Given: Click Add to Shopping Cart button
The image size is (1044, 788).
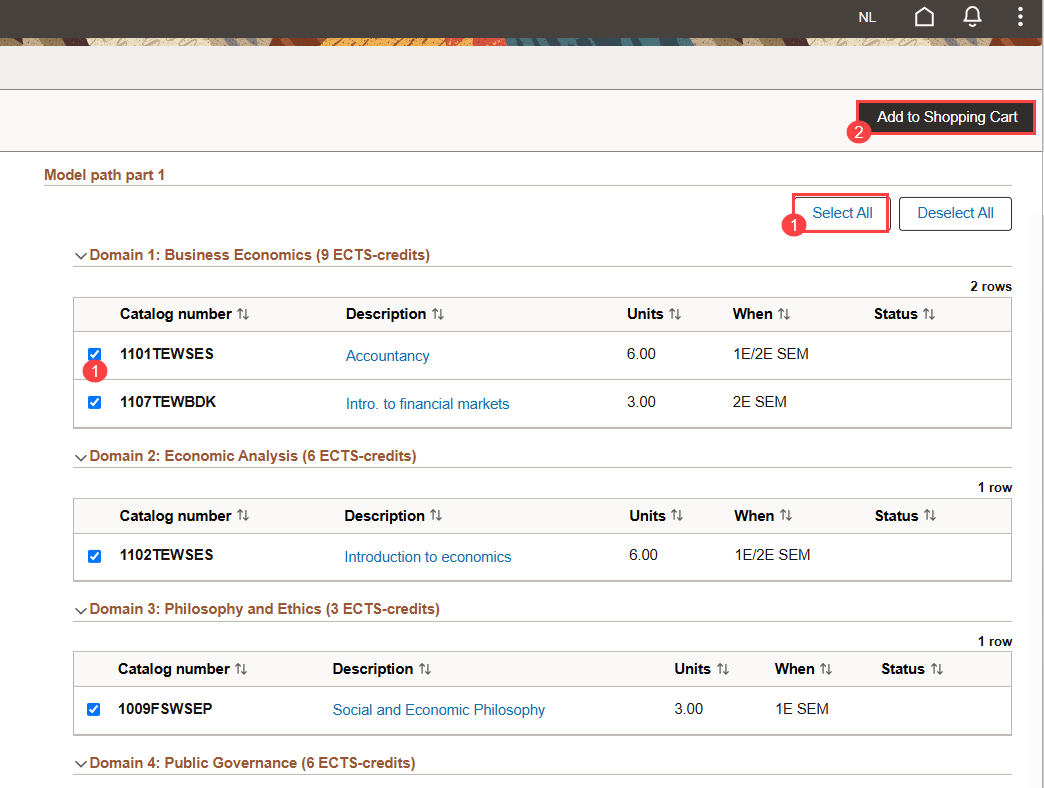Looking at the screenshot, I should click(946, 117).
